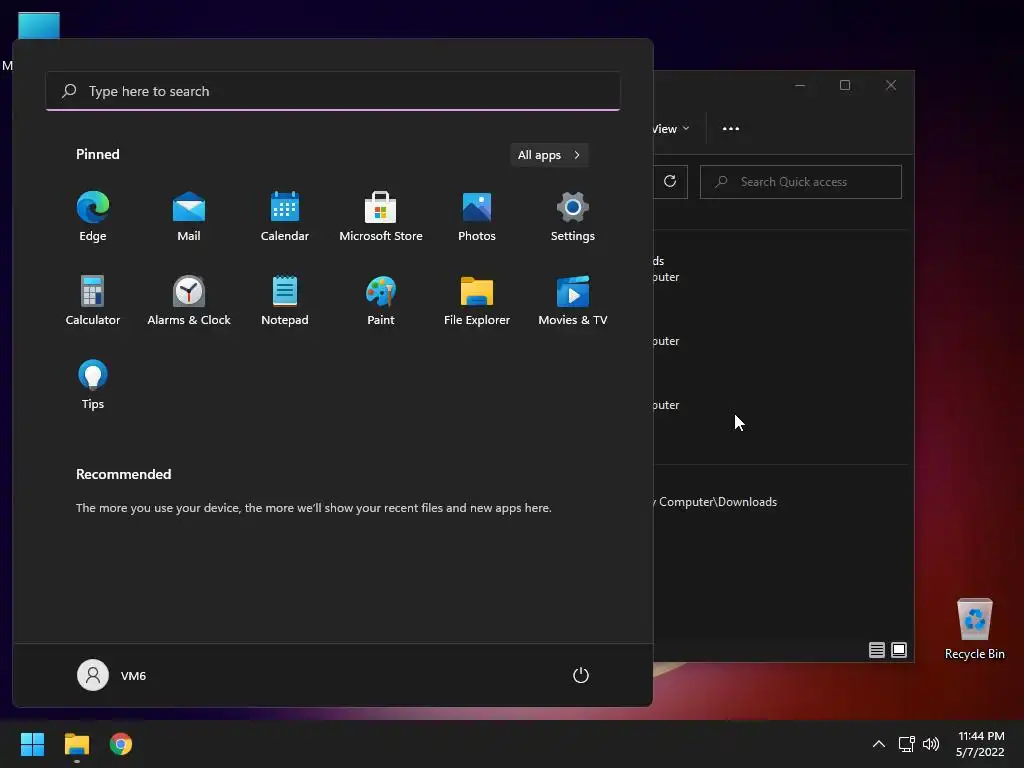The image size is (1024, 768).
Task: Open the clock and date flyout
Action: coord(980,744)
